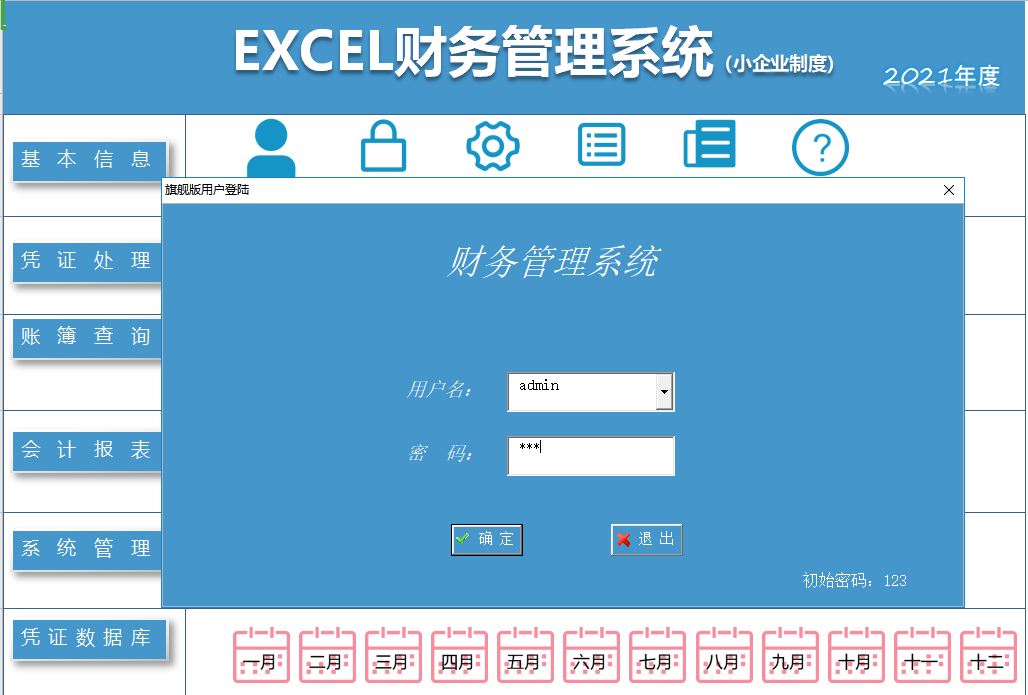Click the 旗舰版用户登陆 dialog title
This screenshot has height=695, width=1028.
(x=207, y=190)
